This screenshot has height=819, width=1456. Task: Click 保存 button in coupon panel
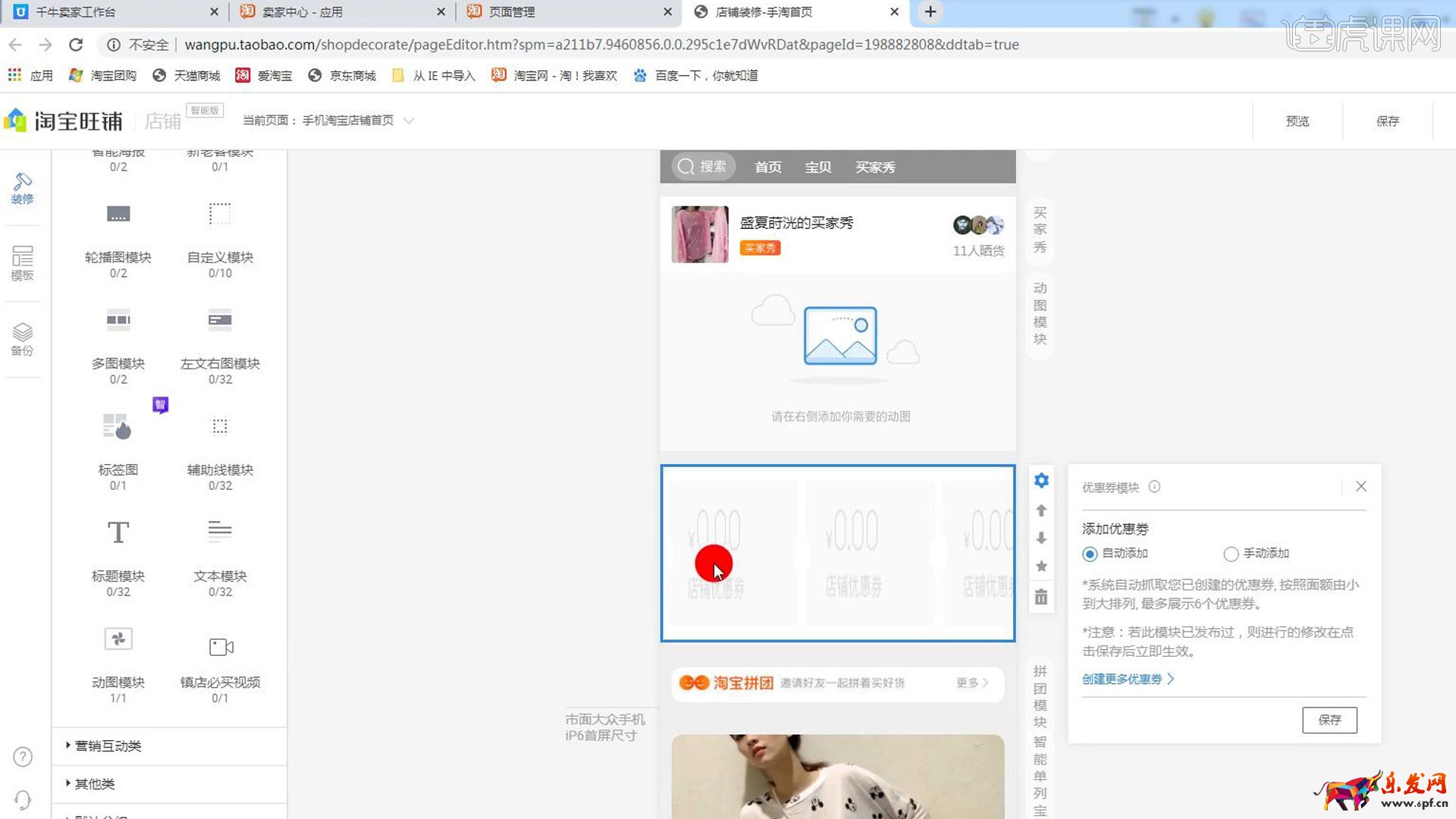point(1329,720)
